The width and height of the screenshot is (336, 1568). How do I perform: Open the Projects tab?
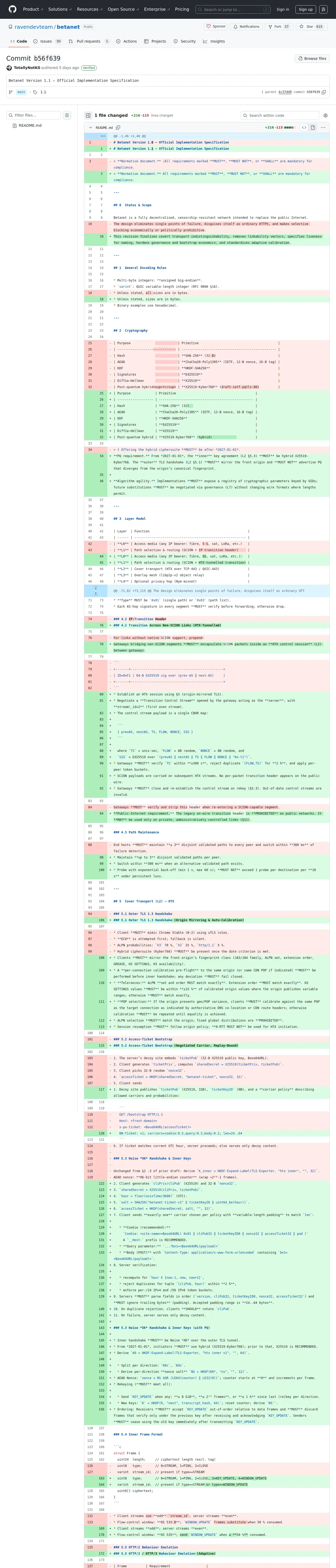[155, 41]
